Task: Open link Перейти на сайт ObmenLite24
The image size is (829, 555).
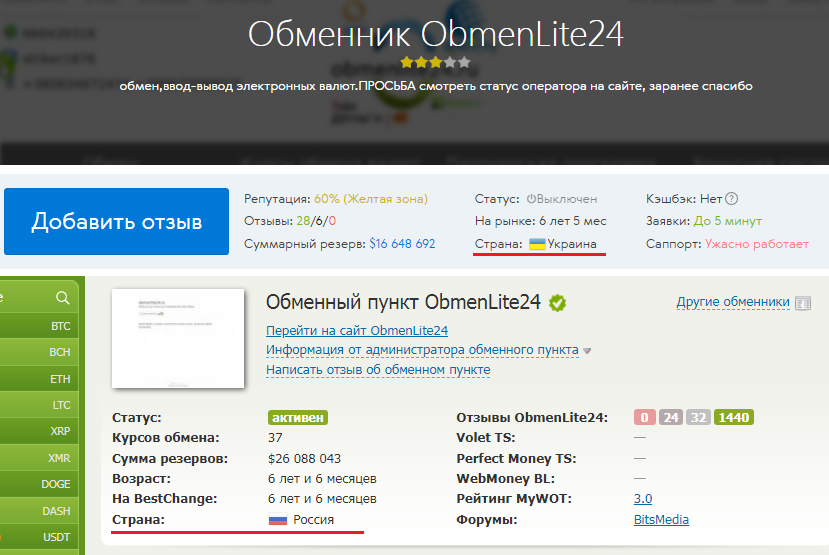Action: (356, 330)
